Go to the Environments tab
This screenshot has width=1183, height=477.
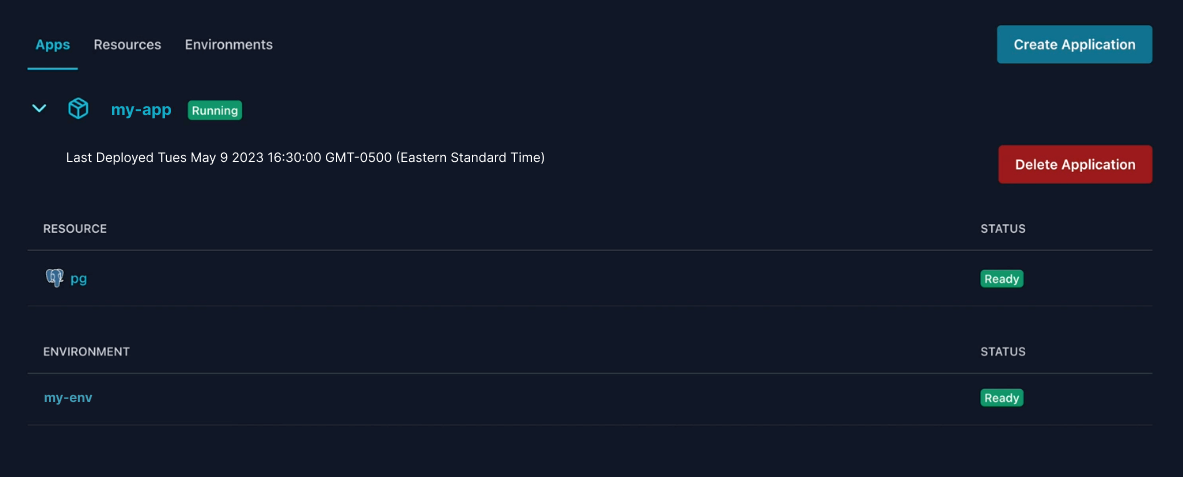tap(228, 45)
